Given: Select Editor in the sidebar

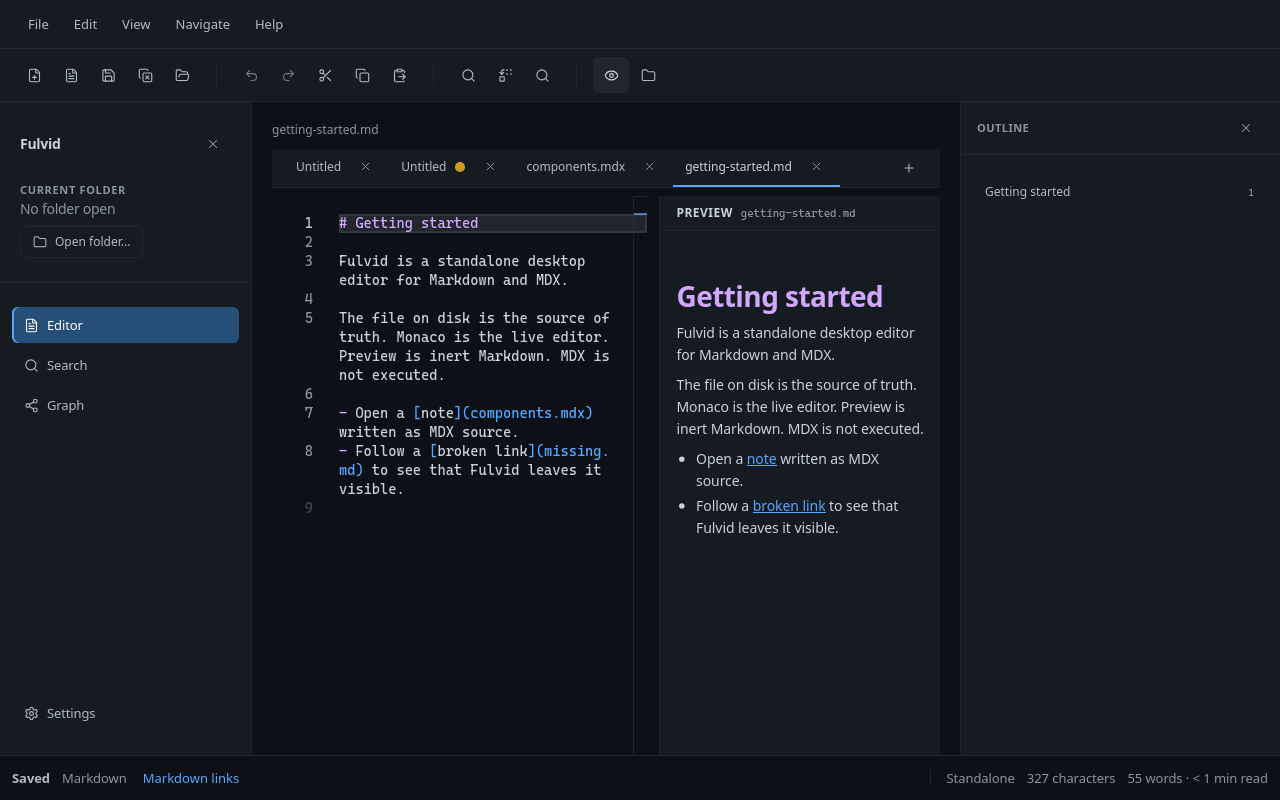Looking at the screenshot, I should [x=126, y=325].
